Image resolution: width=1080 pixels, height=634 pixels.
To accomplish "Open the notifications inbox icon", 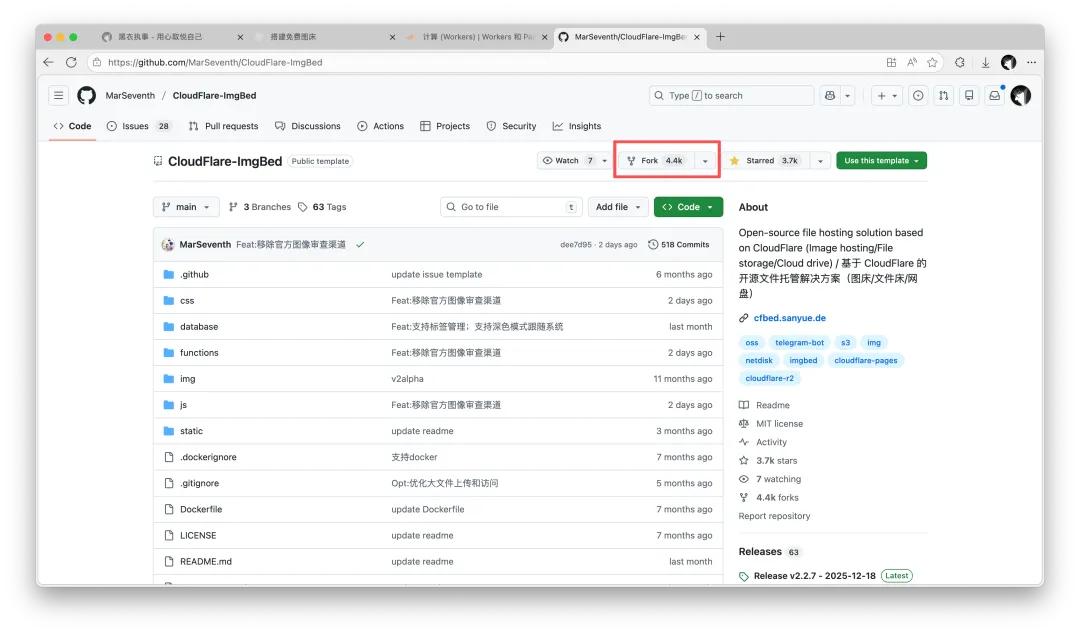I will [995, 96].
